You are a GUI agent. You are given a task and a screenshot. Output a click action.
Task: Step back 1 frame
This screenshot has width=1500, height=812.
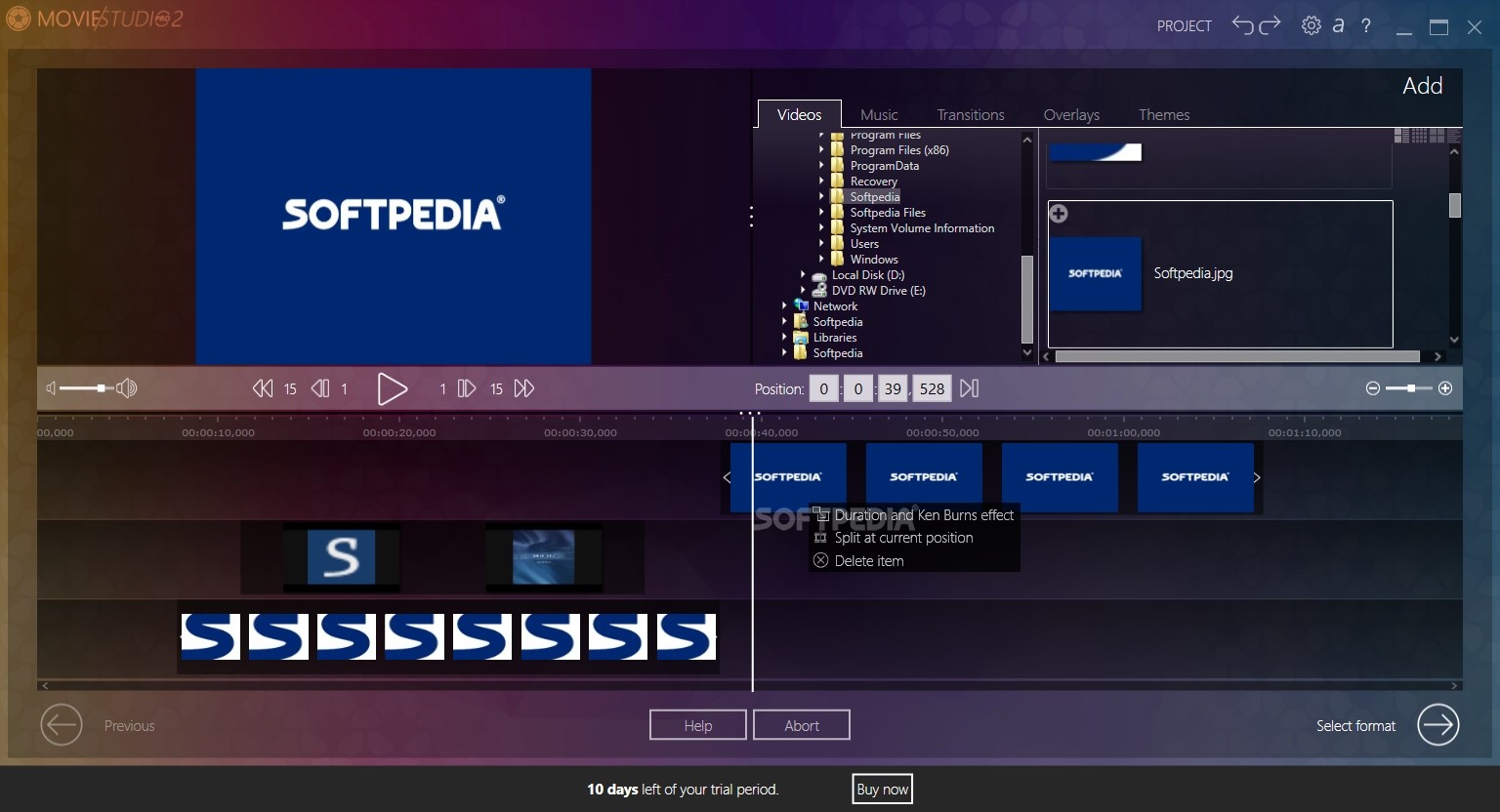[x=320, y=388]
